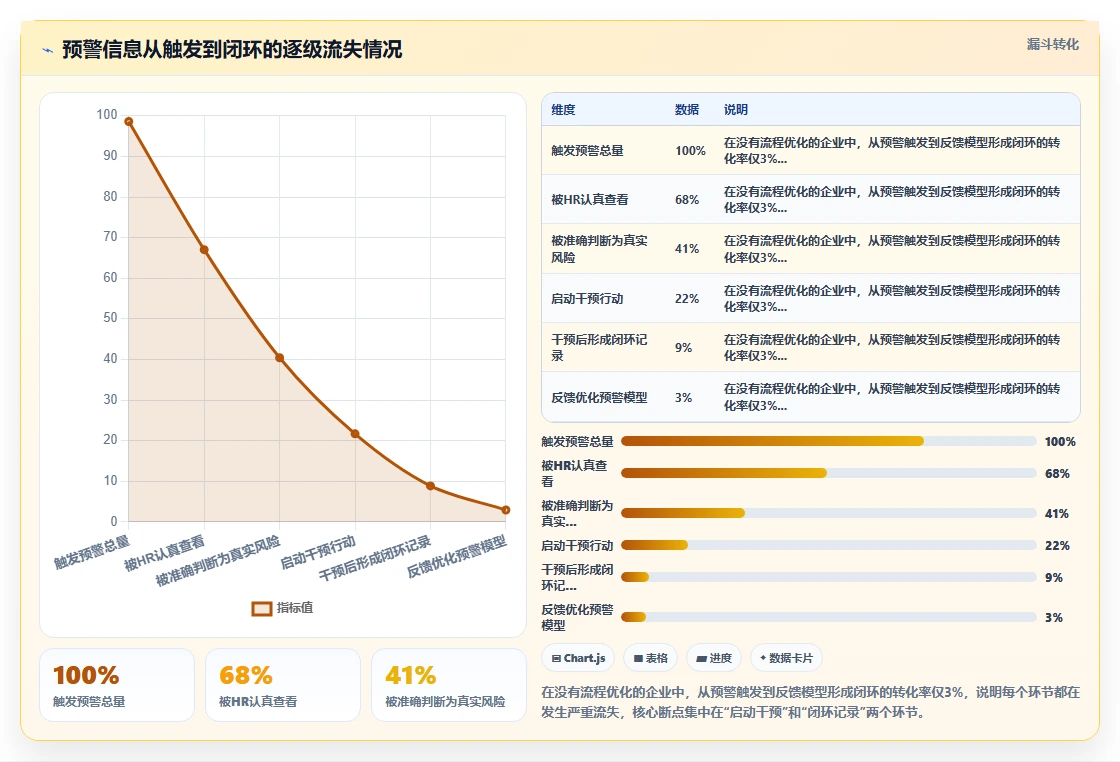Image resolution: width=1120 pixels, height=762 pixels.
Task: Click the chart point for 被HR认真查看
Action: (x=204, y=250)
